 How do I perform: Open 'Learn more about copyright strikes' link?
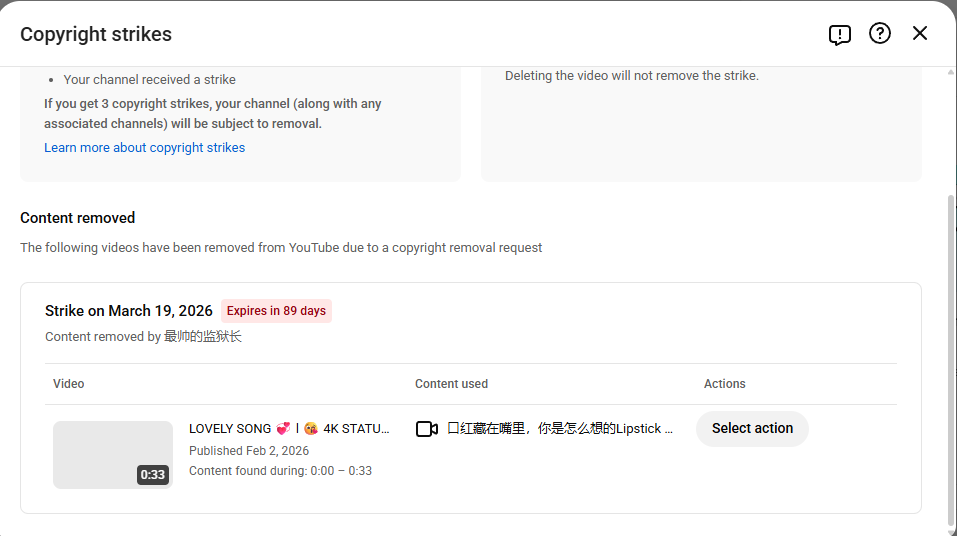(x=144, y=148)
